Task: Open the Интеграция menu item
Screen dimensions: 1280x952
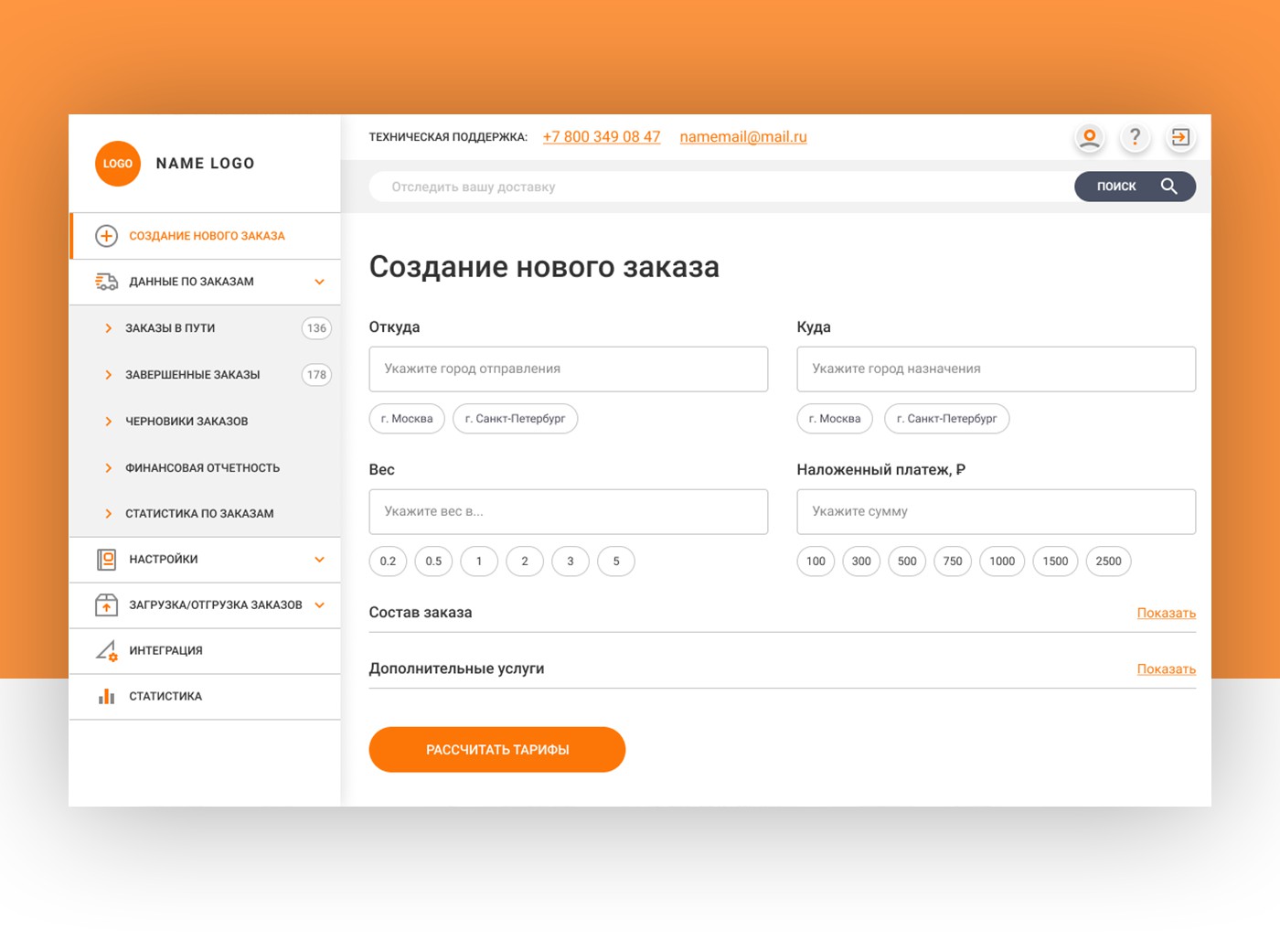Action: coord(205,651)
